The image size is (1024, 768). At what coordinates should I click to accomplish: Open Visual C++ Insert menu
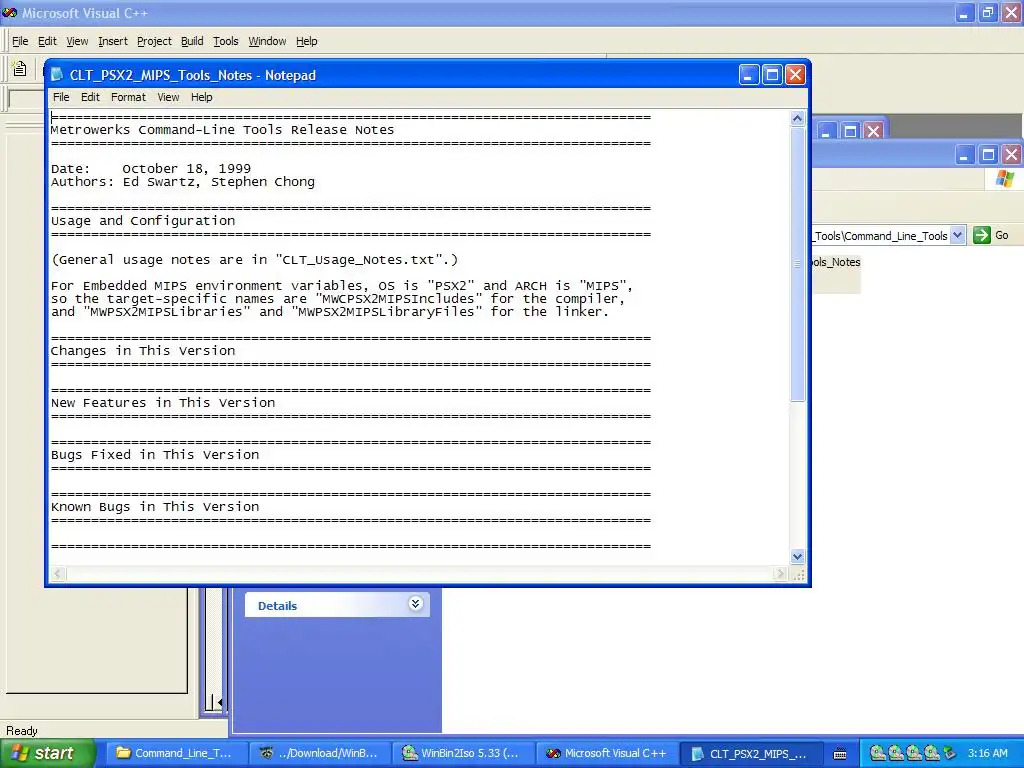[112, 41]
